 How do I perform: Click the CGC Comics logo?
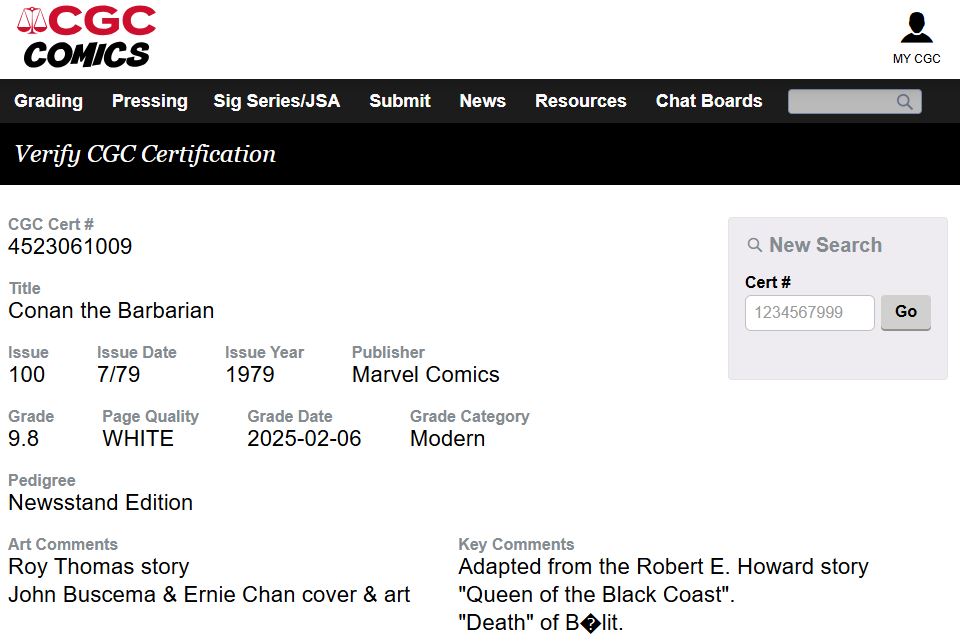86,37
